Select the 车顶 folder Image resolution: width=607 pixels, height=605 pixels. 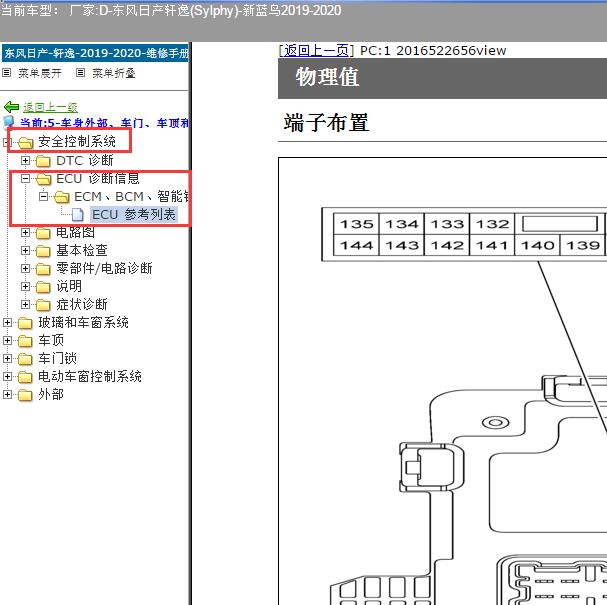coord(51,340)
